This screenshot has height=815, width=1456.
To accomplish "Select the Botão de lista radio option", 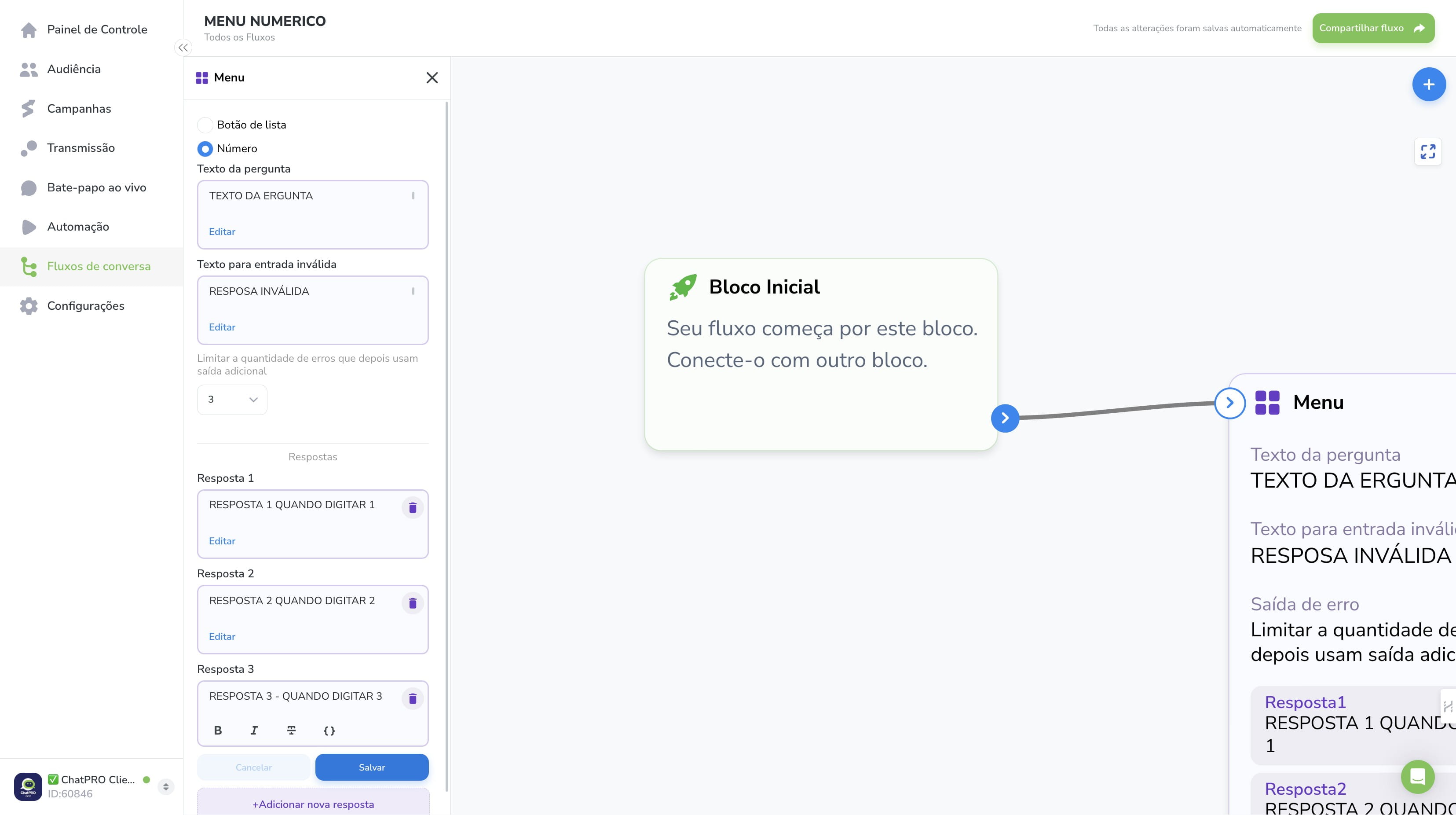I will coord(205,125).
